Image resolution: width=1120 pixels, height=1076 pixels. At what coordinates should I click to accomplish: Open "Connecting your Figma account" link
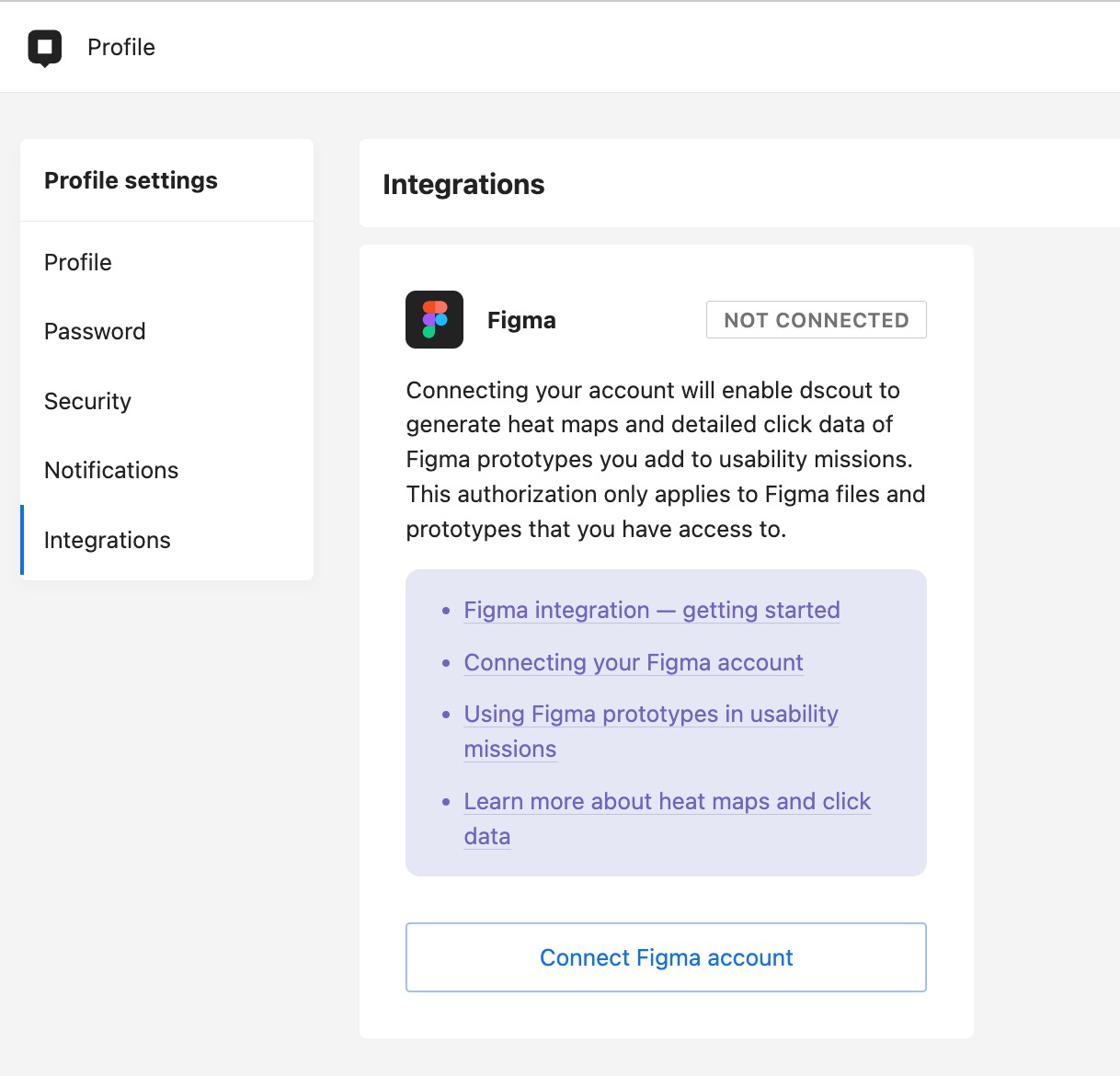(634, 662)
